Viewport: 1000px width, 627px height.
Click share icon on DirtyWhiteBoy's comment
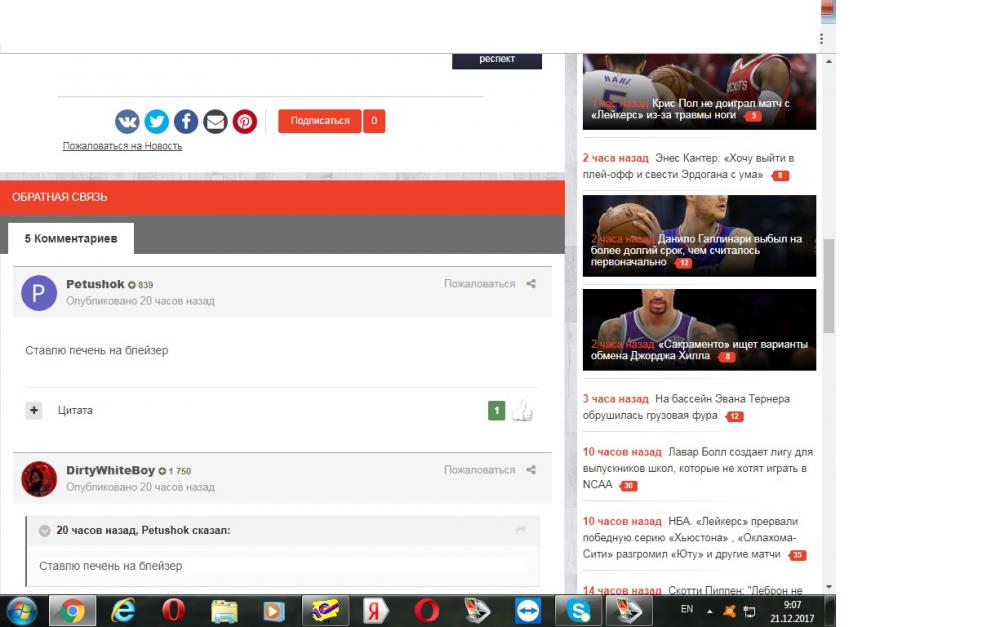point(531,470)
